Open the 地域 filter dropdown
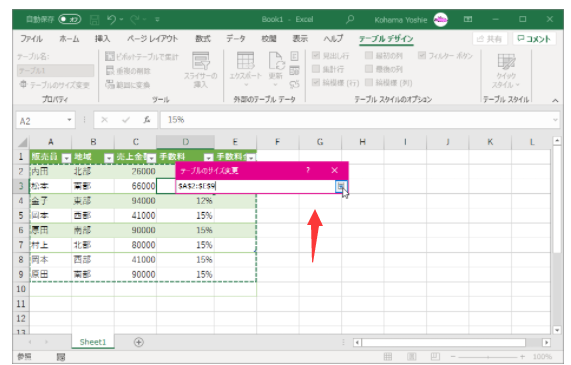The width and height of the screenshot is (571, 365). pyautogui.click(x=109, y=158)
